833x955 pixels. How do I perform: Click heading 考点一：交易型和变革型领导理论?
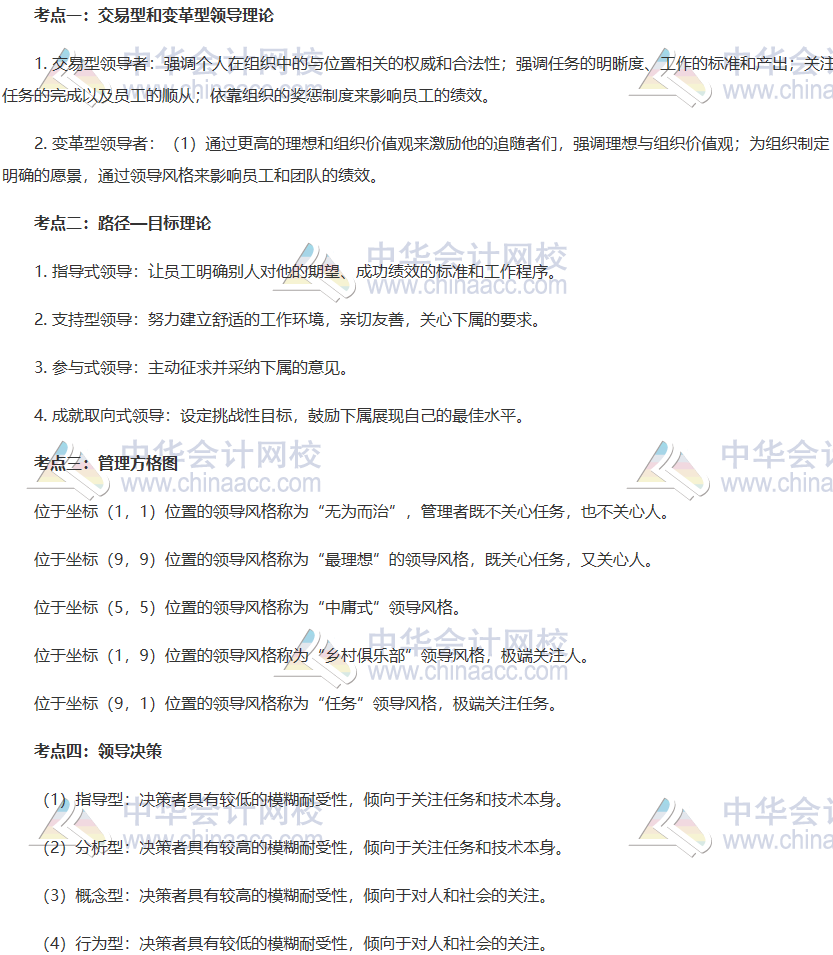pyautogui.click(x=153, y=15)
